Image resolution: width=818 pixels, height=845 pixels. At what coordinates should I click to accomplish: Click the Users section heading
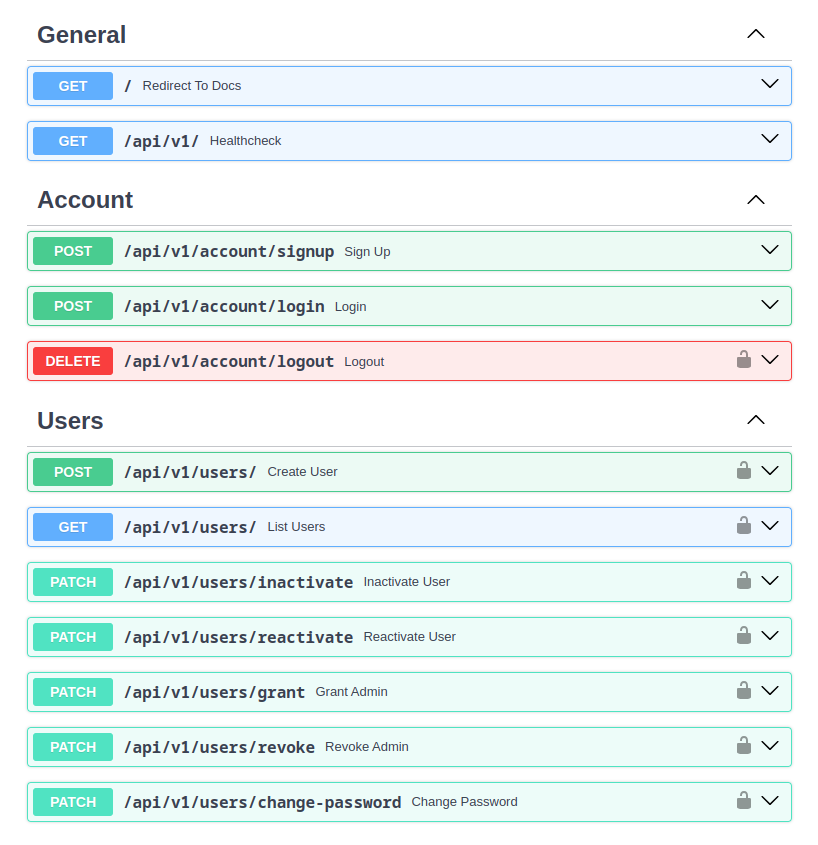click(x=70, y=421)
